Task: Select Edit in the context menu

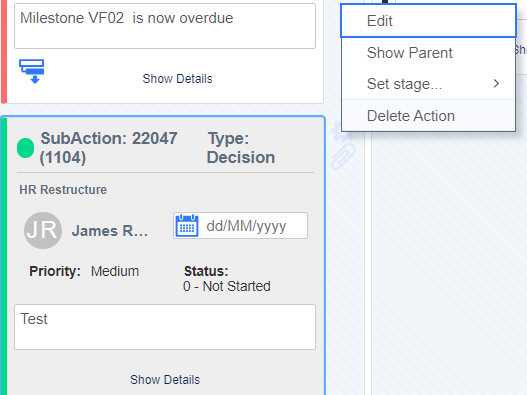Action: tap(429, 21)
